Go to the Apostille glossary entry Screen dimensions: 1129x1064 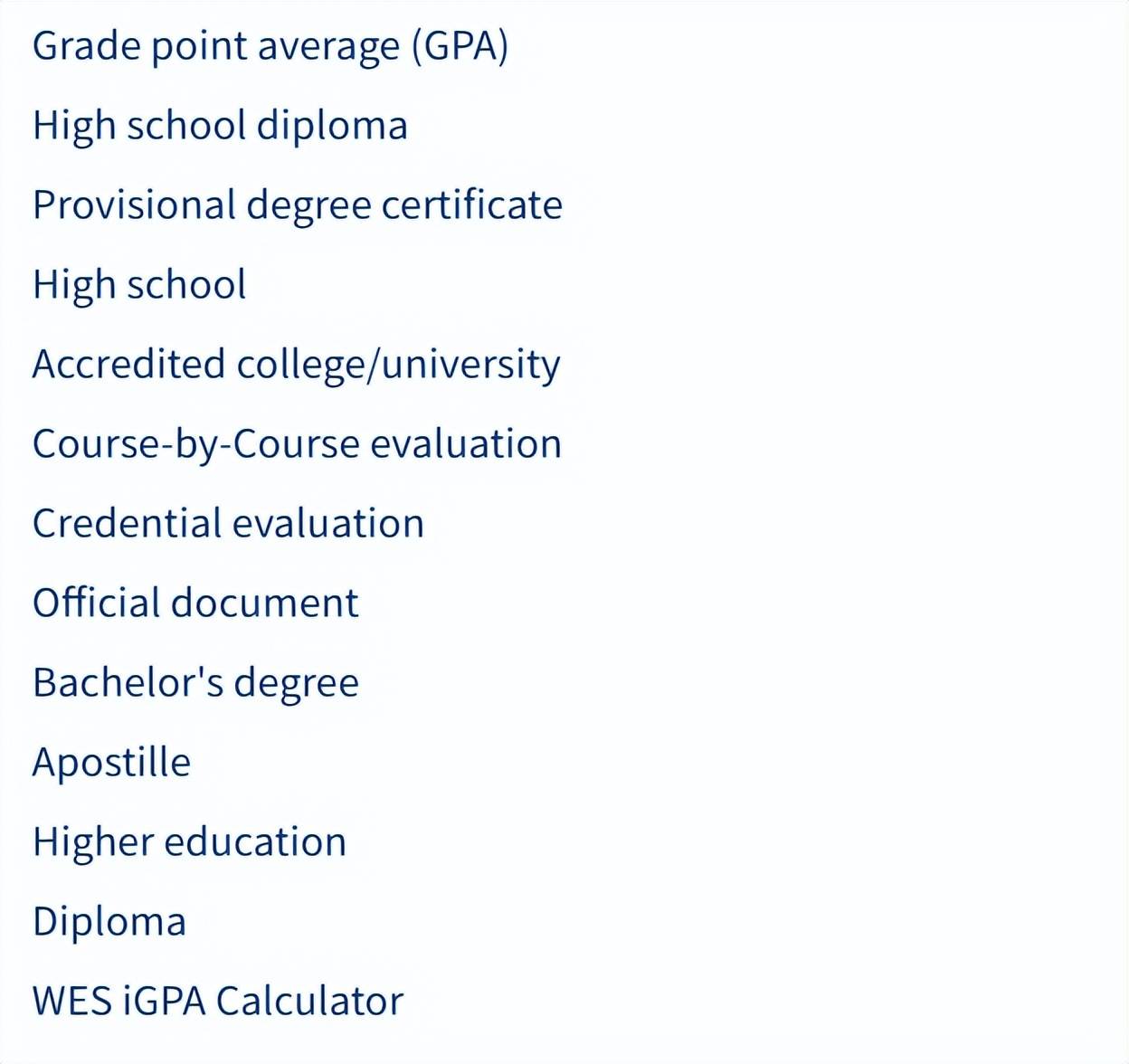point(111,763)
